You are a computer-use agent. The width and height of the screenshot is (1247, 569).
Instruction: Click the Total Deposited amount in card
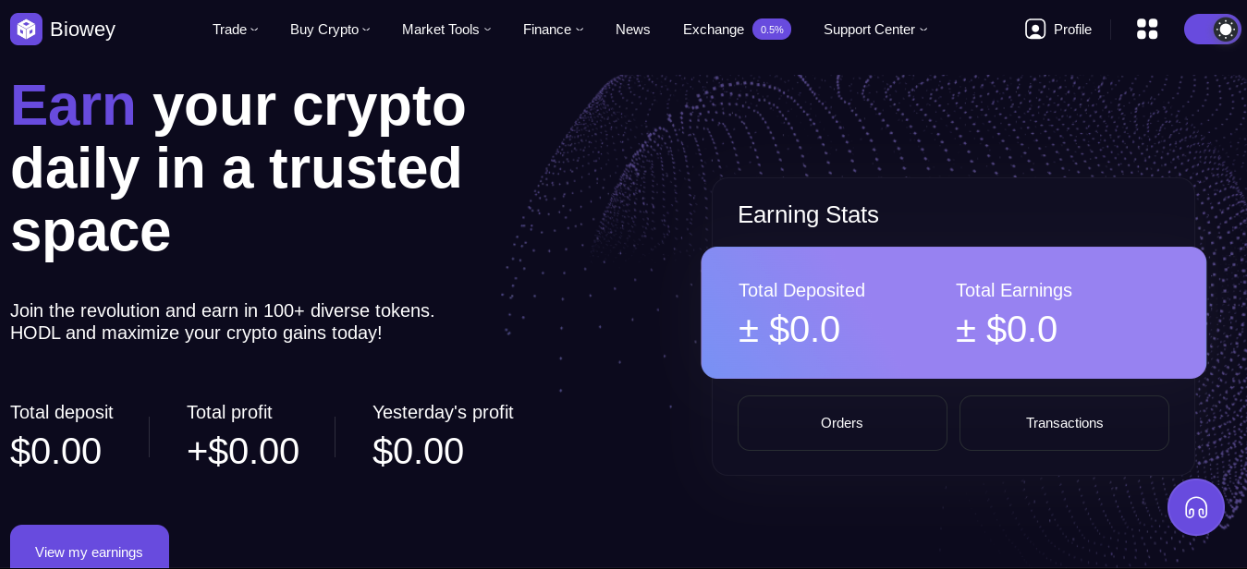[789, 330]
